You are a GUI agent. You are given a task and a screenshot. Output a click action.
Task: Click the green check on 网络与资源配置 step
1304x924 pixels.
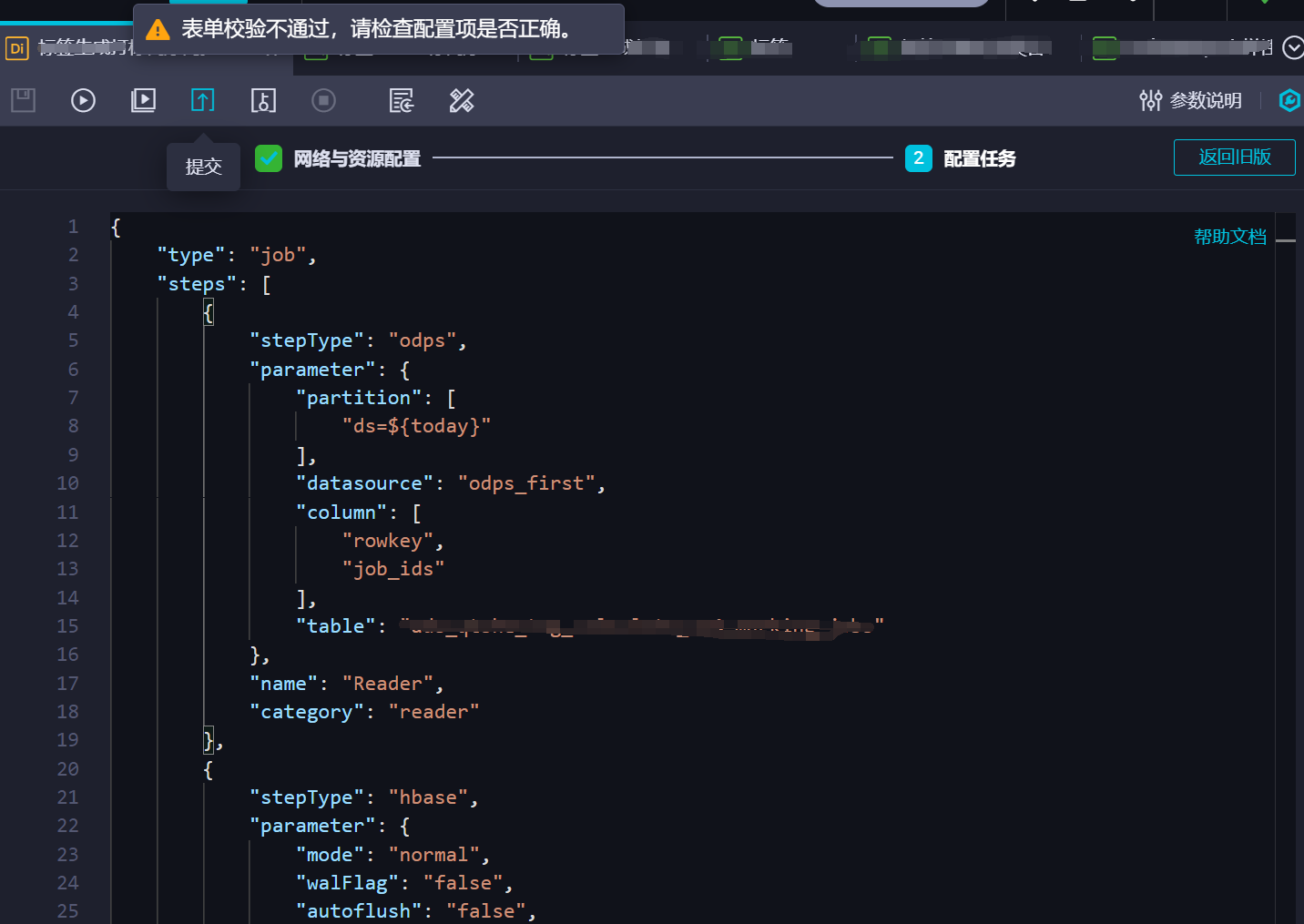click(269, 158)
